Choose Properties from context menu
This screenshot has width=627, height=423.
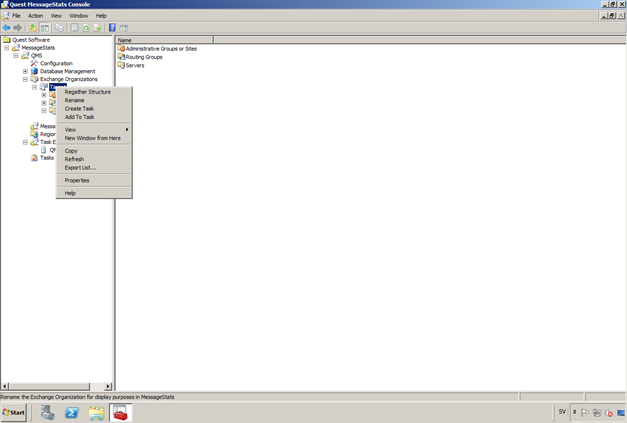[x=94, y=180]
